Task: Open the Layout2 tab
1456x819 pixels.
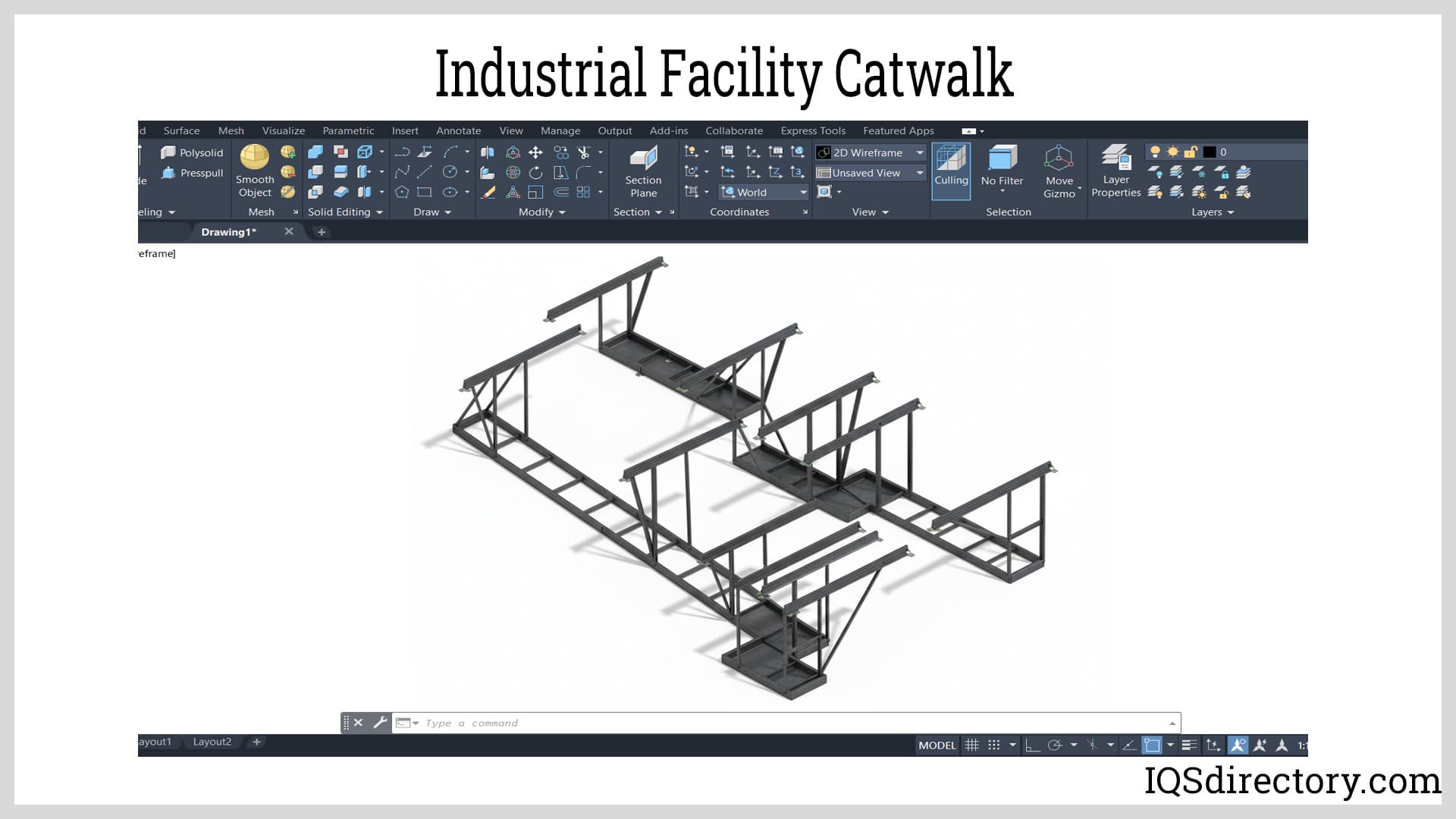Action: point(212,742)
